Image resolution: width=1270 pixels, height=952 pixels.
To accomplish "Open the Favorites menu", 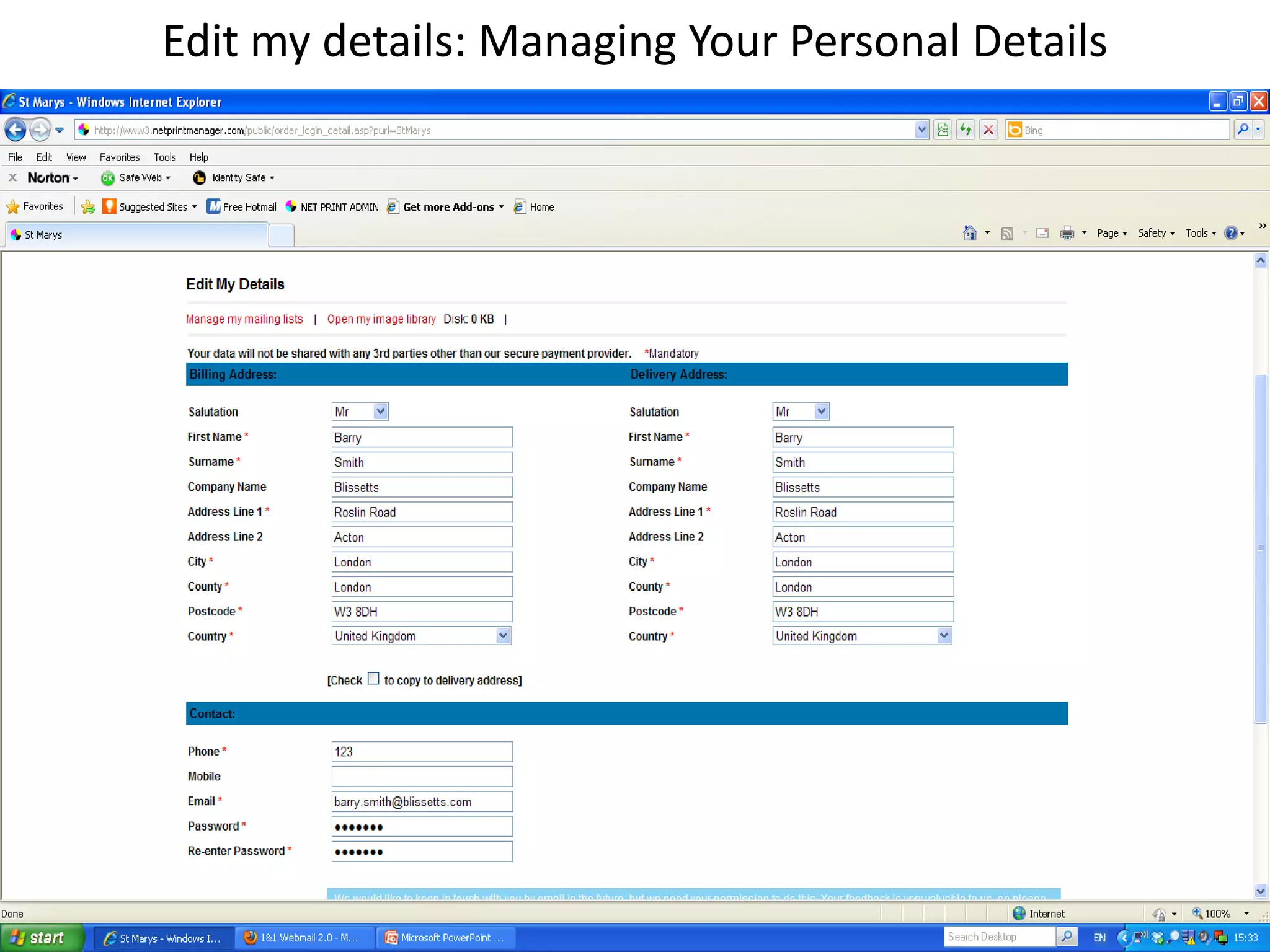I will pos(120,157).
